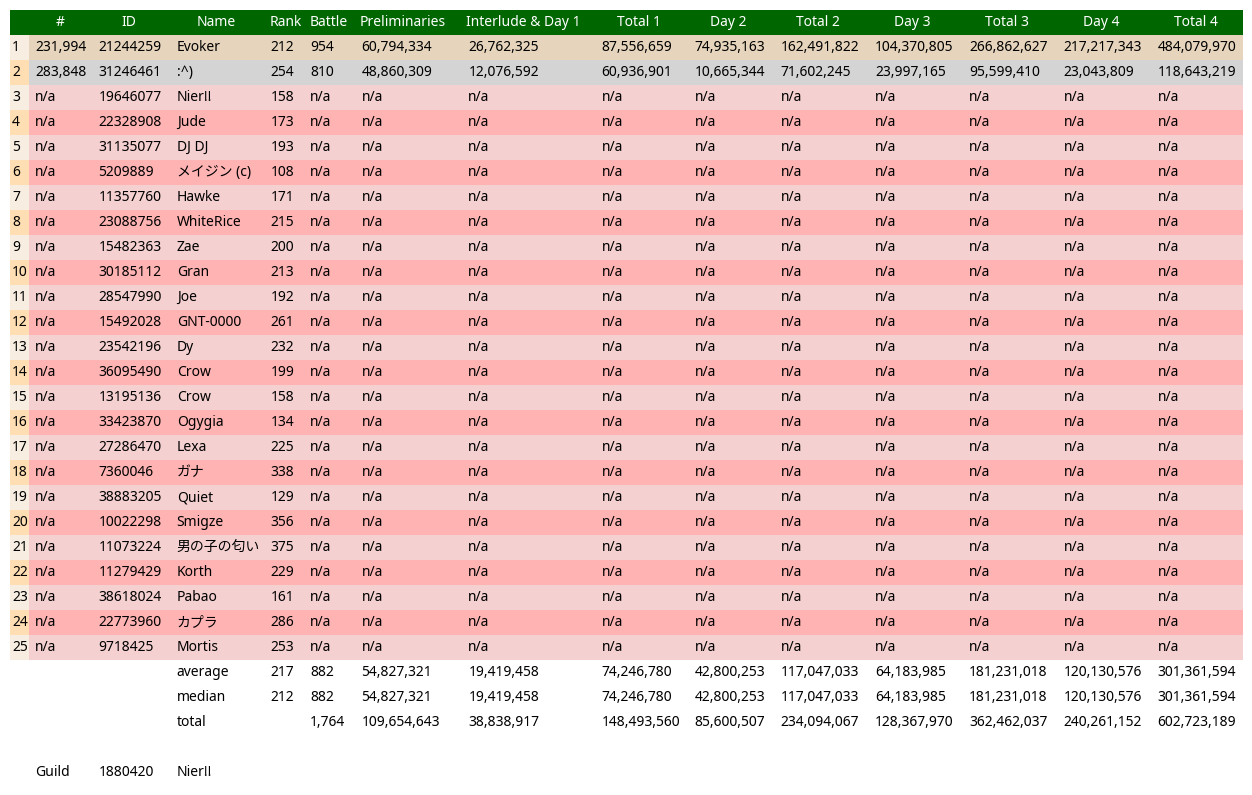This screenshot has height=795, width=1252.
Task: Click Evoker's Day 4 value 217,217,343
Action: [x=1102, y=46]
